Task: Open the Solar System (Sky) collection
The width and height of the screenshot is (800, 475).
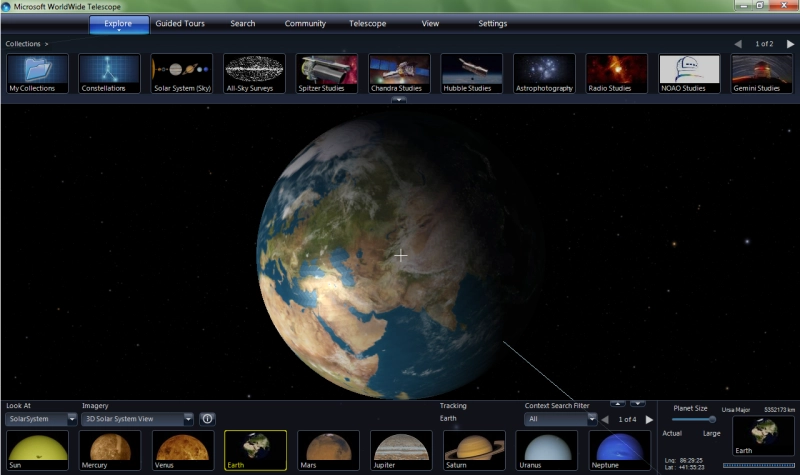Action: click(182, 73)
